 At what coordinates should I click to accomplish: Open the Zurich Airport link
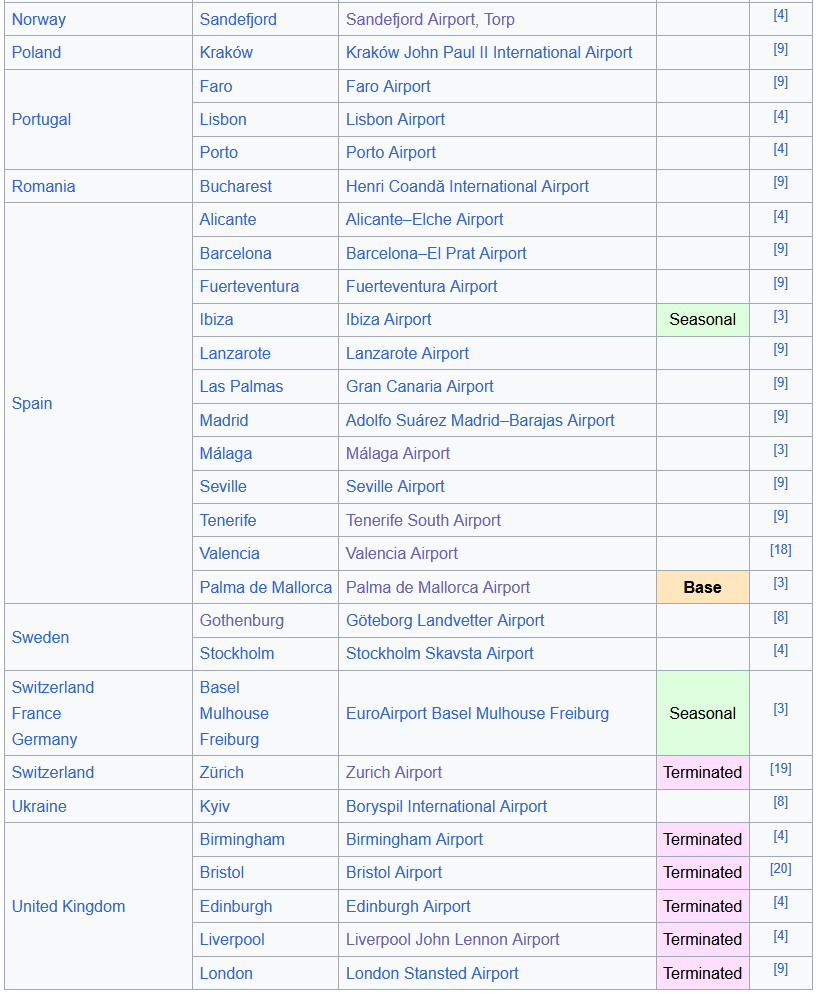394,772
